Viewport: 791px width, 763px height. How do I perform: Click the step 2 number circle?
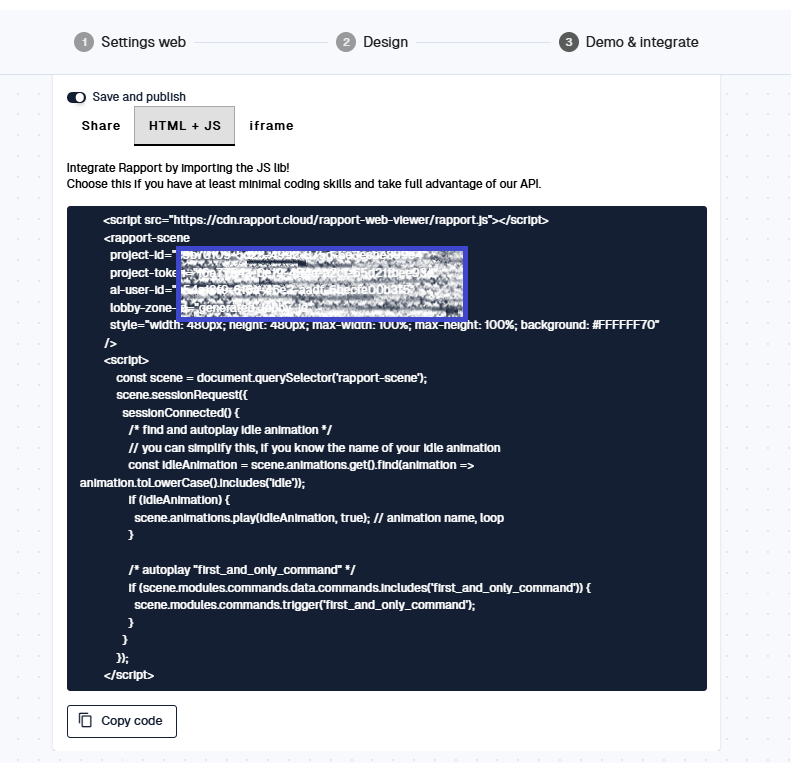[x=346, y=42]
